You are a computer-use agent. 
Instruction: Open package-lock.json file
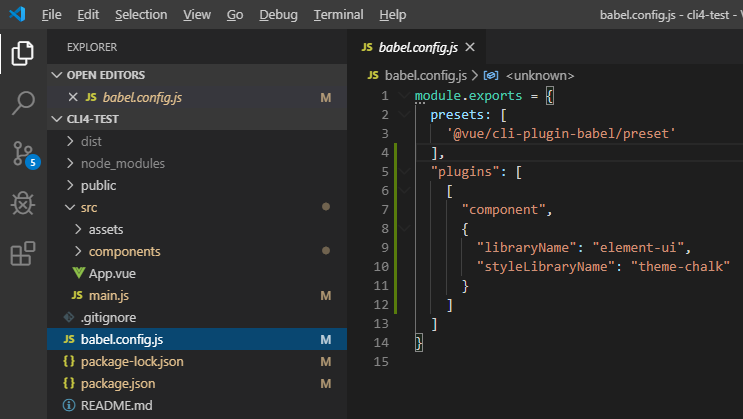[x=197, y=362]
